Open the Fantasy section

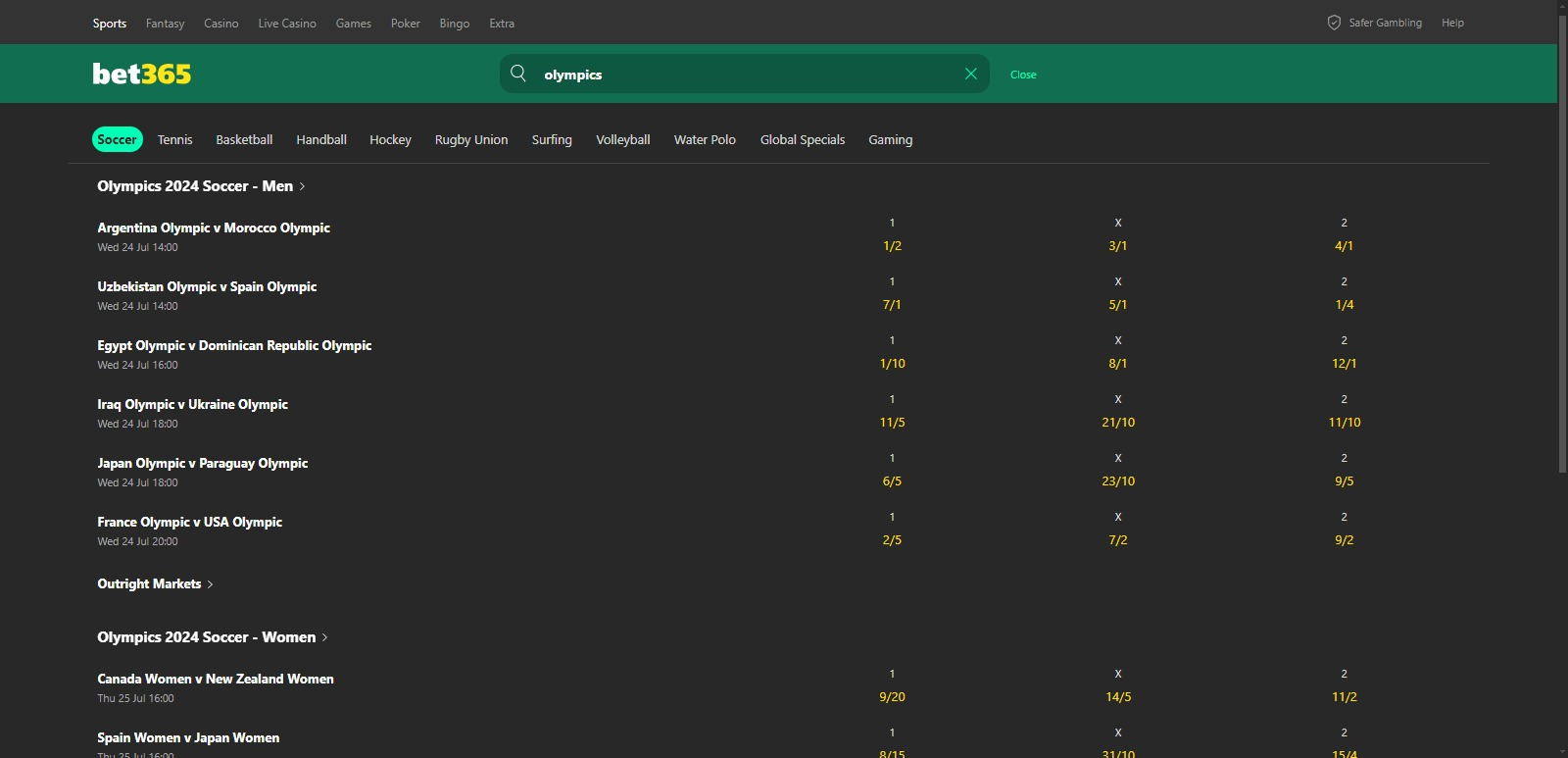[165, 24]
